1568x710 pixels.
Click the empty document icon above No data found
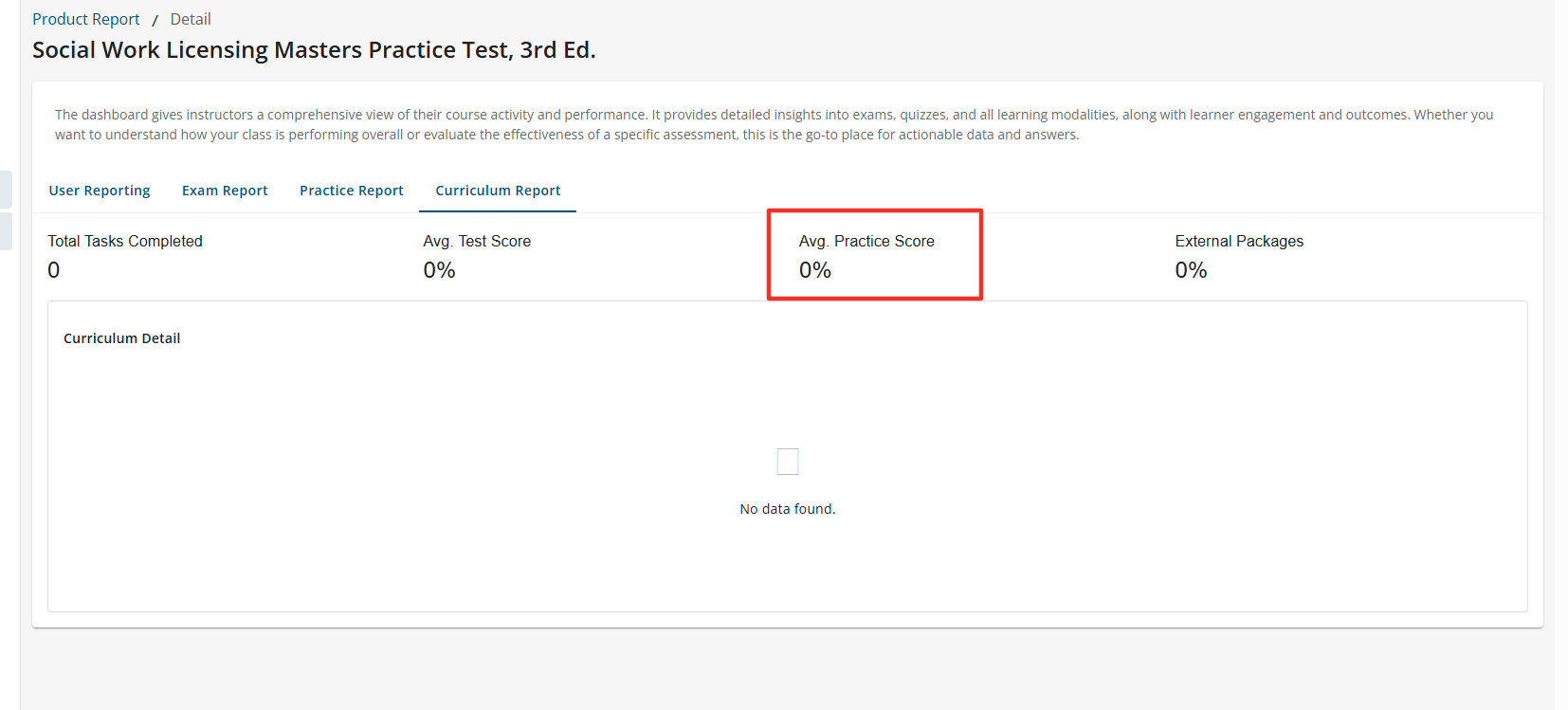pos(787,462)
